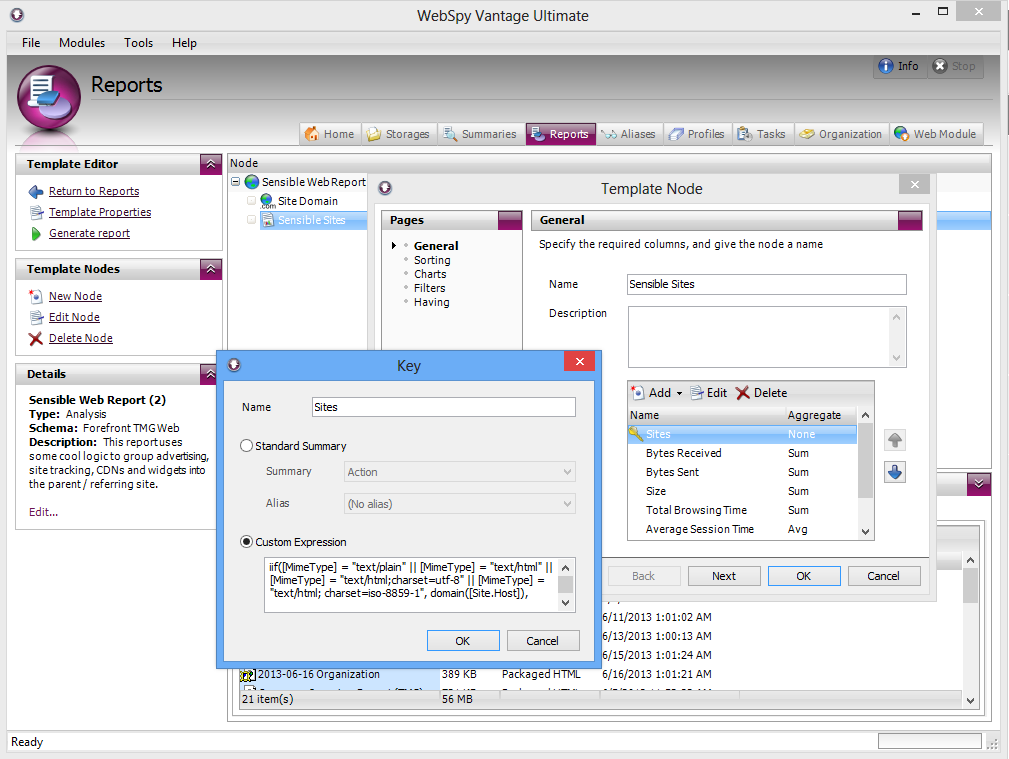Click the Key dialog Name field
Viewport: 1009px width, 759px height.
pos(443,407)
